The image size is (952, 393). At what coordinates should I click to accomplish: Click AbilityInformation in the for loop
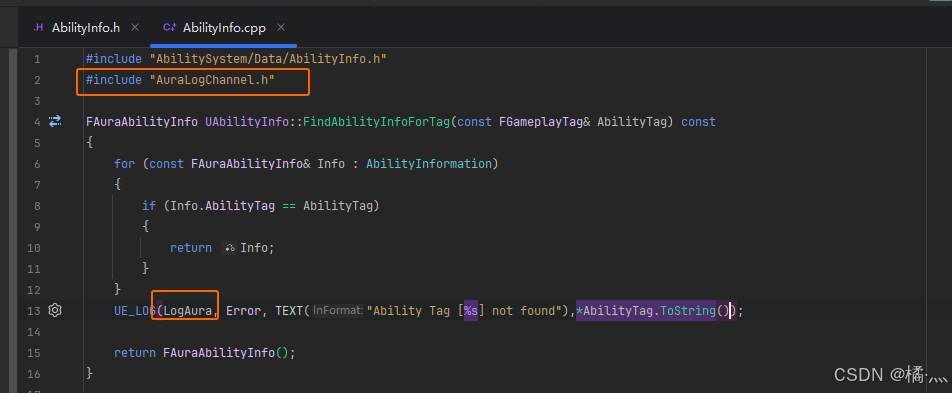pyautogui.click(x=429, y=164)
